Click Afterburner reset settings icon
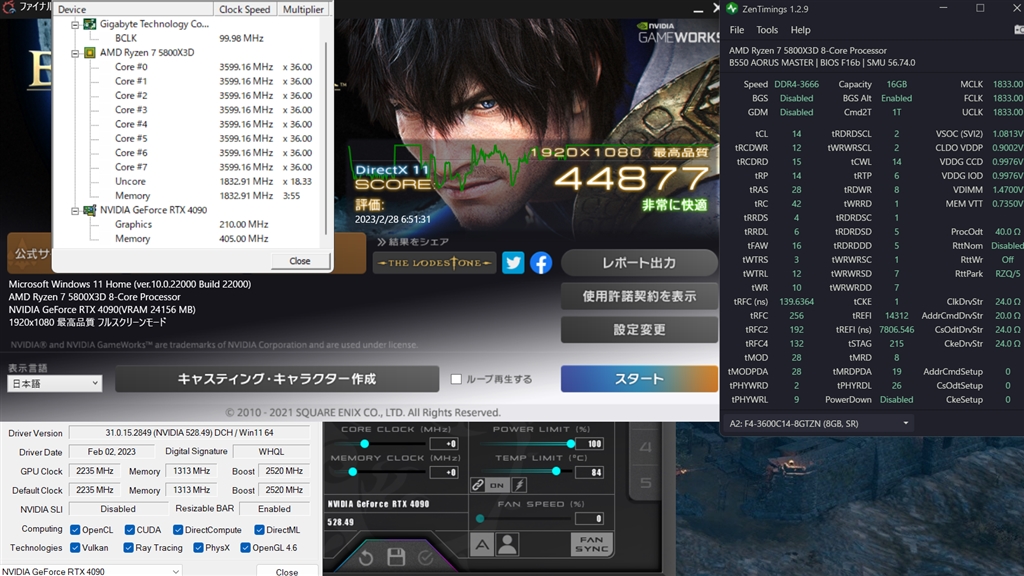1024x576 pixels. [x=366, y=558]
